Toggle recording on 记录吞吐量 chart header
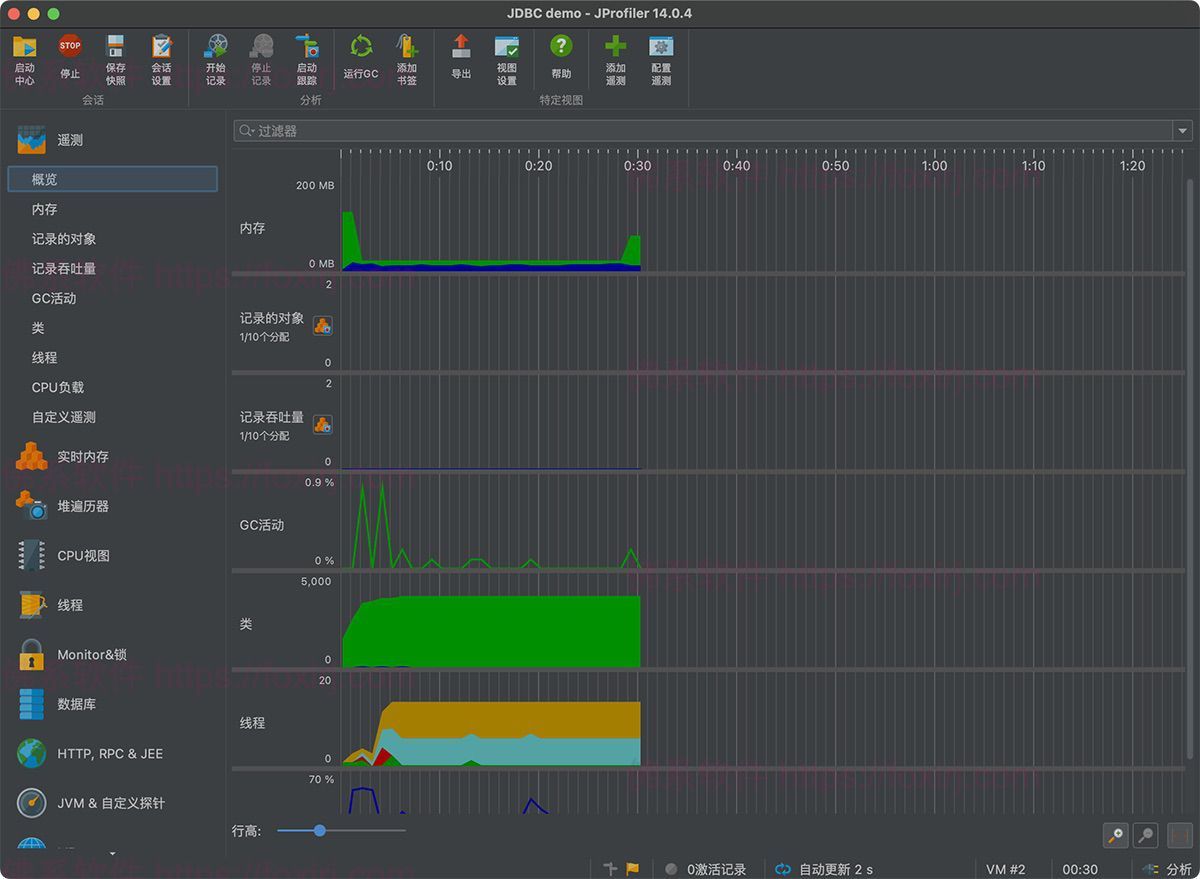1200x879 pixels. [322, 424]
